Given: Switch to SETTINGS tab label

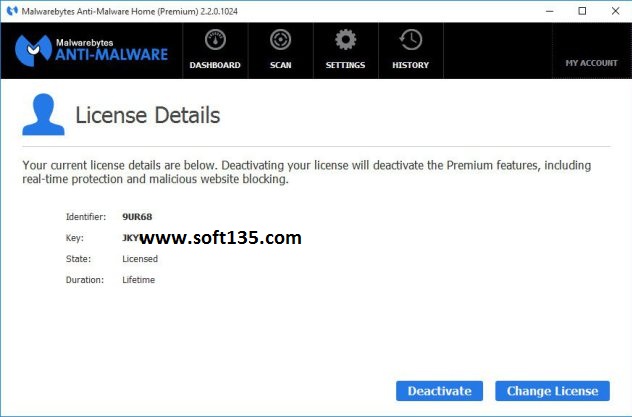Looking at the screenshot, I should (x=345, y=65).
